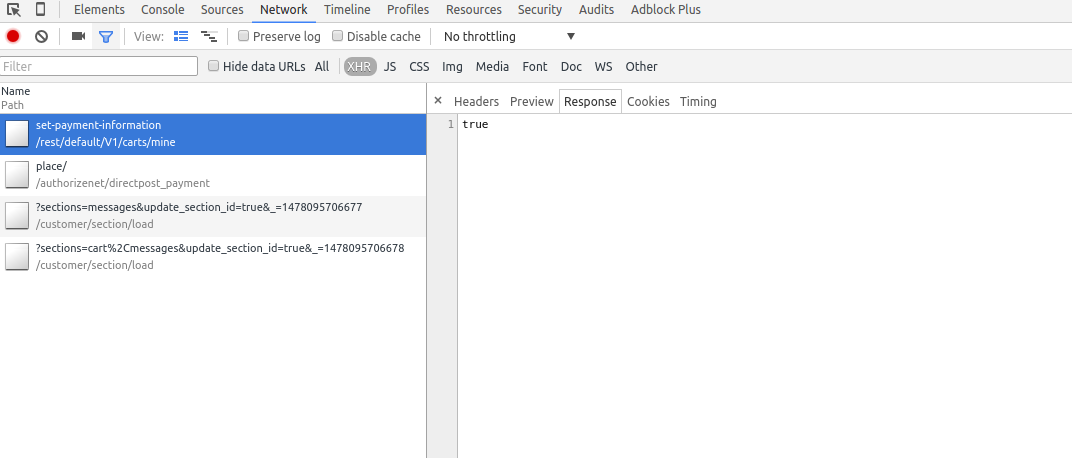
Task: Filter requests by Doc type
Action: (x=571, y=66)
